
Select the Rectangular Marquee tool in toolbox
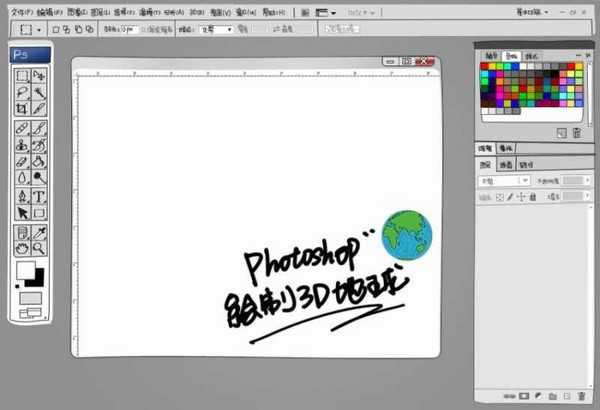click(21, 75)
